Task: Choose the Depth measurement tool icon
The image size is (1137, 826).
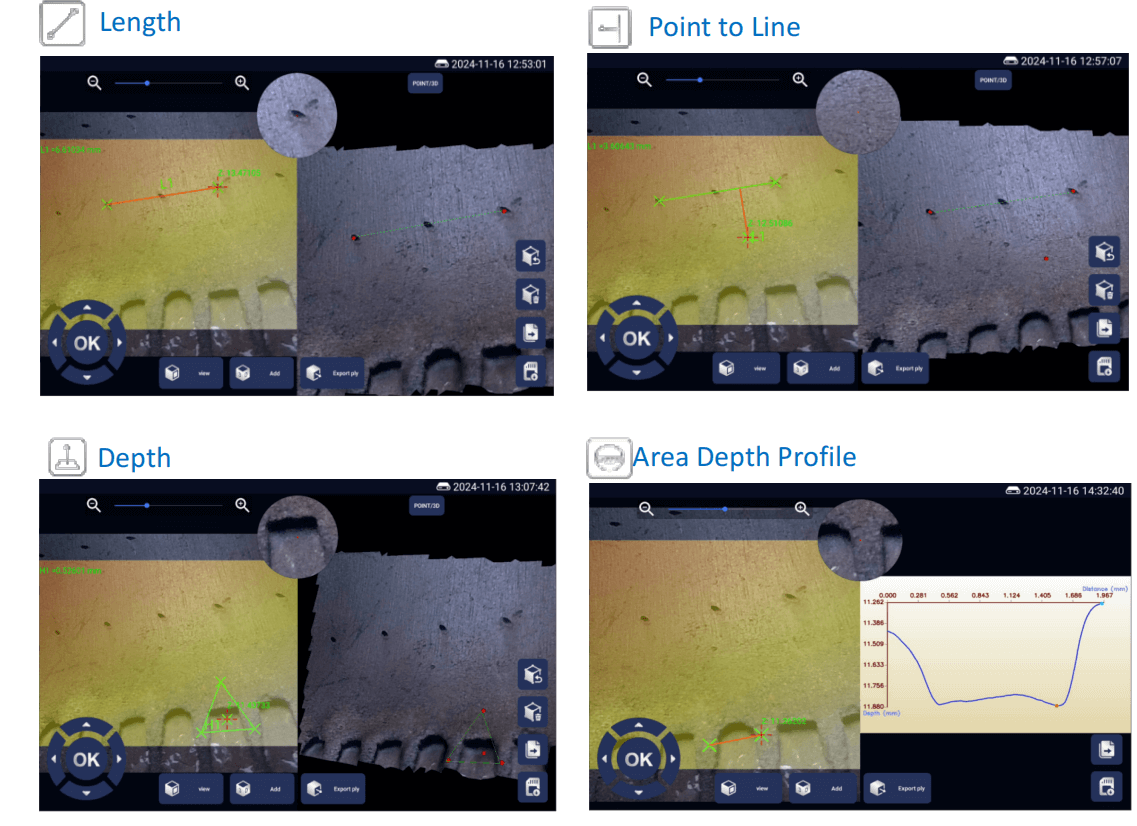Action: pos(67,457)
